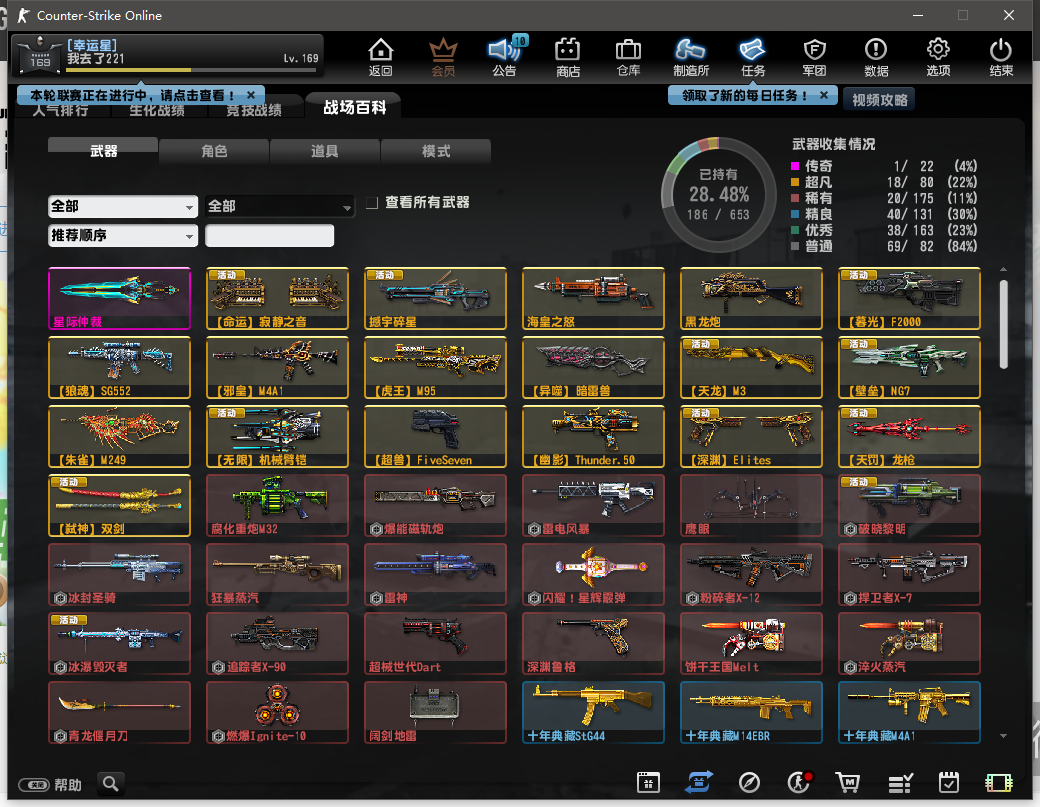The width and height of the screenshot is (1040, 807).
Task: Click the 领取了新的每日任务 banner text
Action: [744, 95]
